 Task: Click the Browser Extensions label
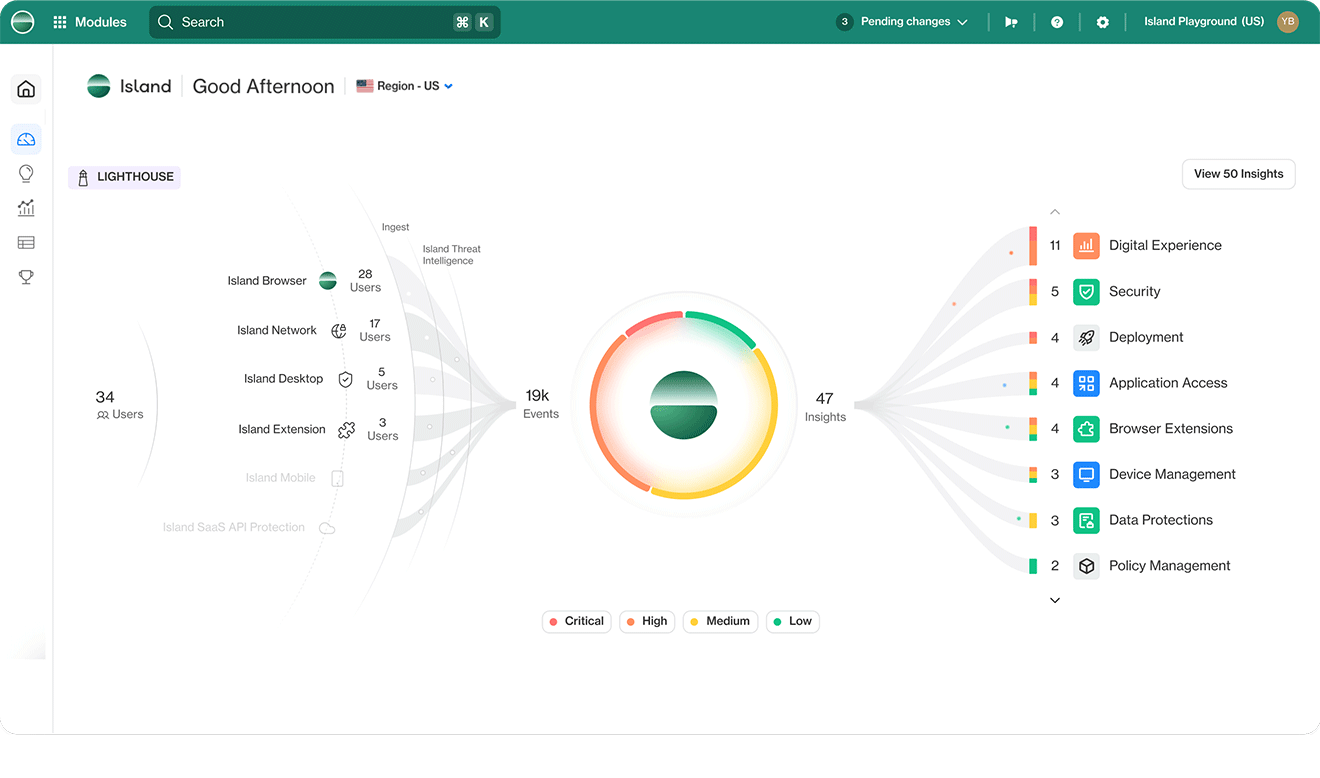1171,429
